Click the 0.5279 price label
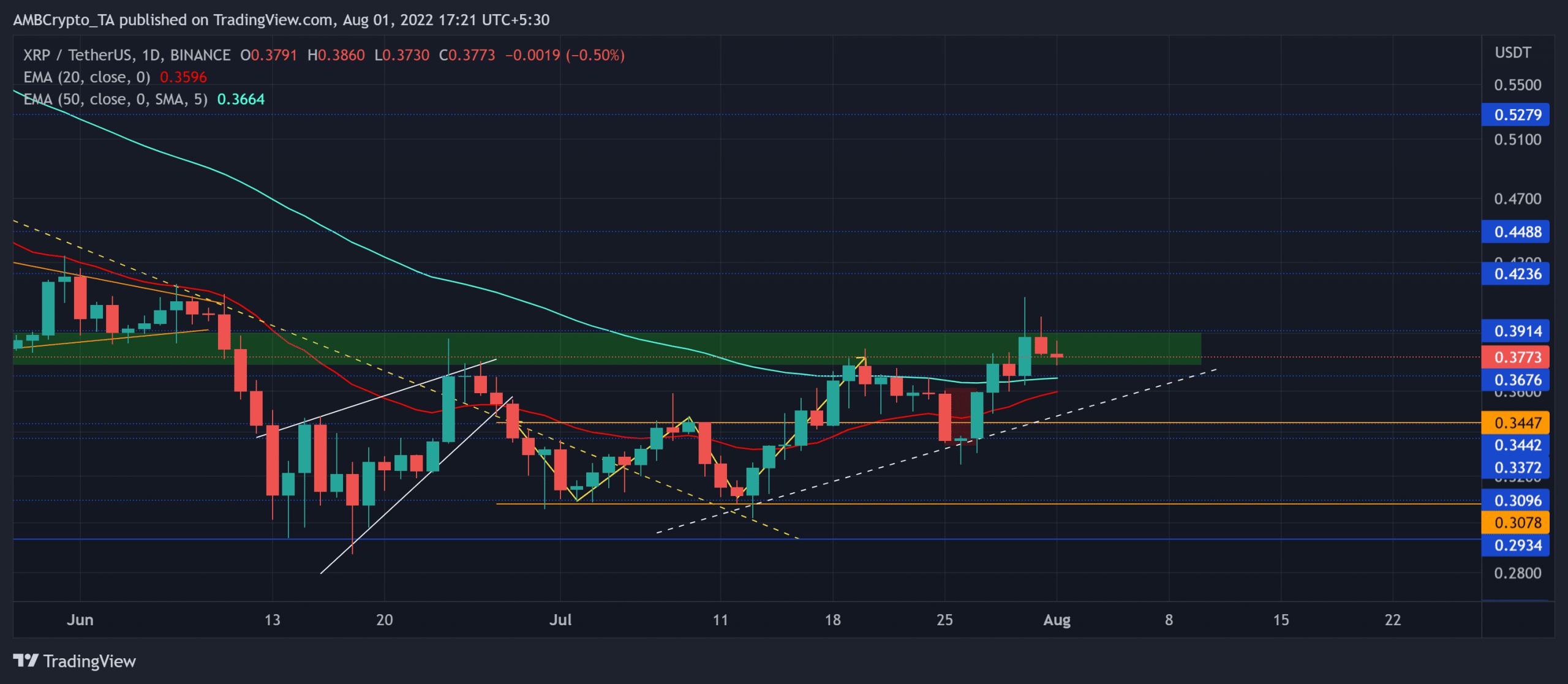 (1515, 115)
